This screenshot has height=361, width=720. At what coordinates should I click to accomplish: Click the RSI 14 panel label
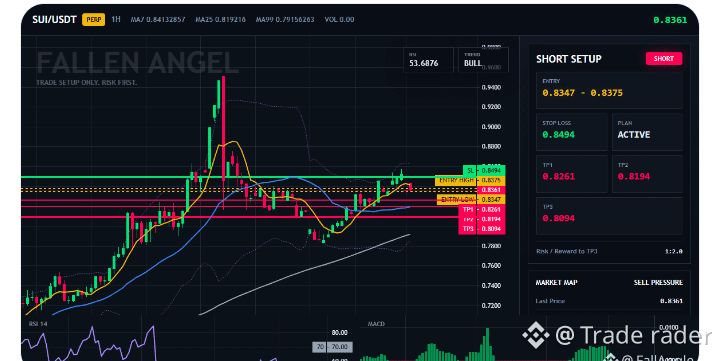38,324
